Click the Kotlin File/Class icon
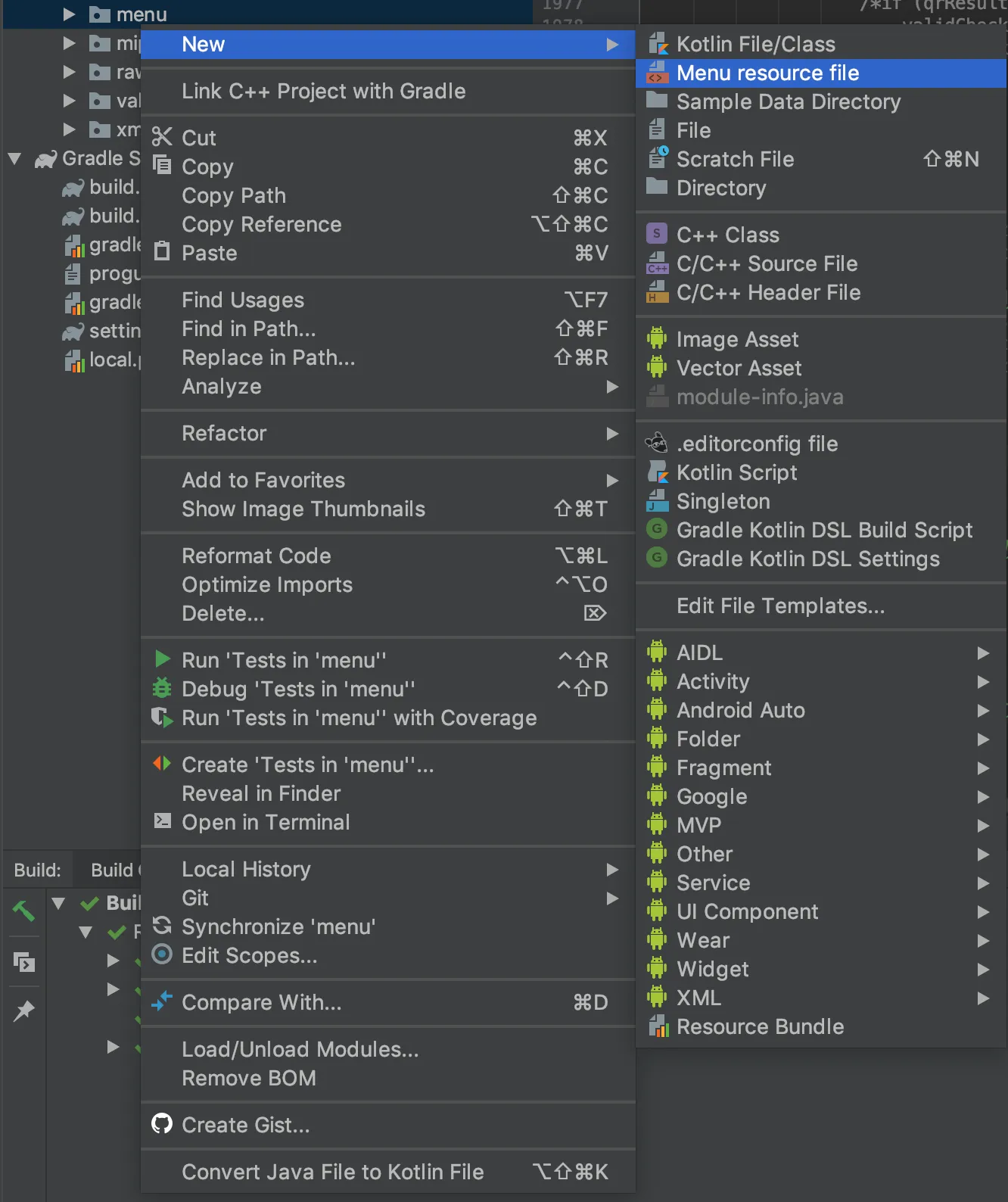Screen dimensions: 1008x1202 [x=658, y=44]
